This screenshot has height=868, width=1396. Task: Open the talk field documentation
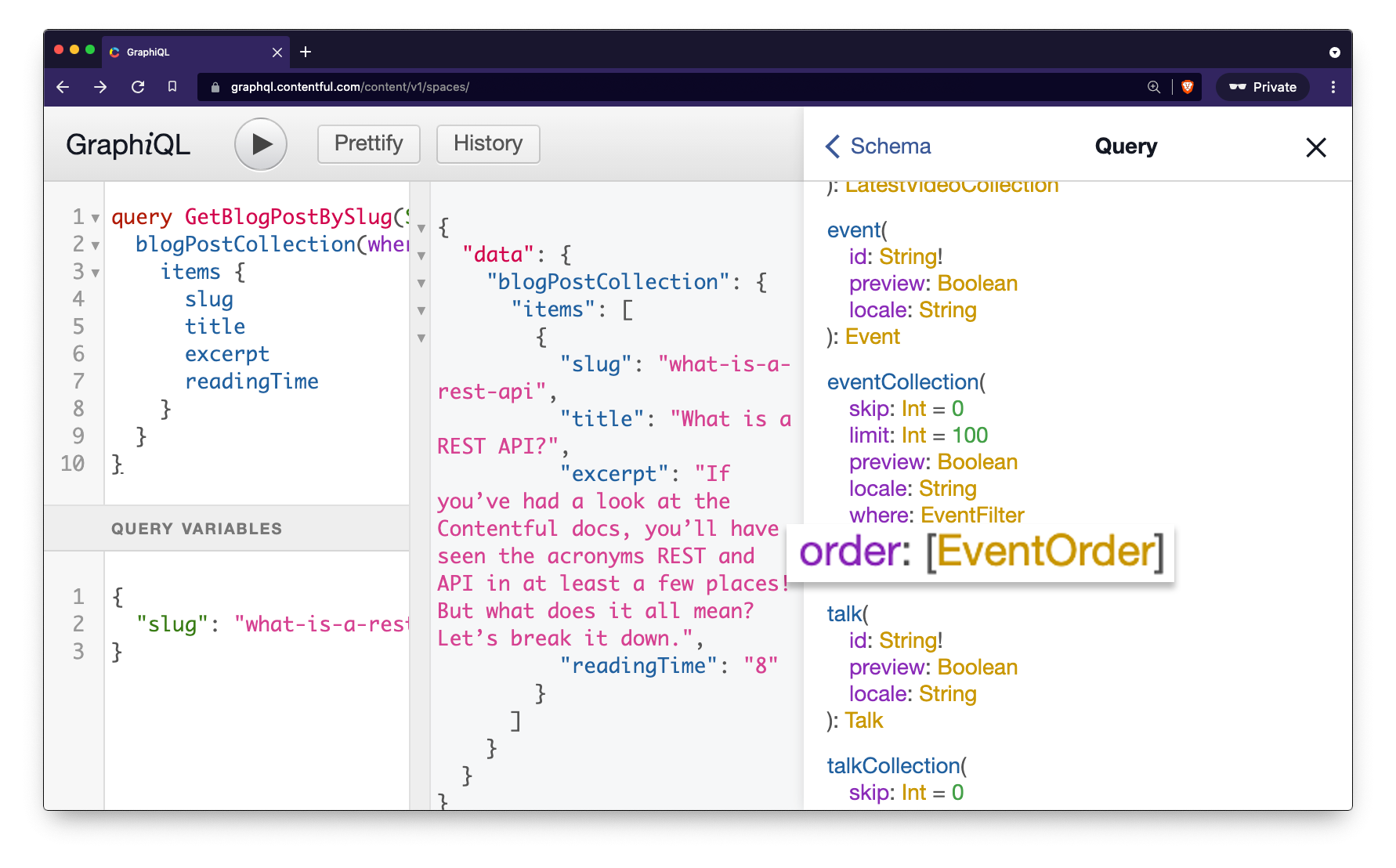click(x=844, y=614)
